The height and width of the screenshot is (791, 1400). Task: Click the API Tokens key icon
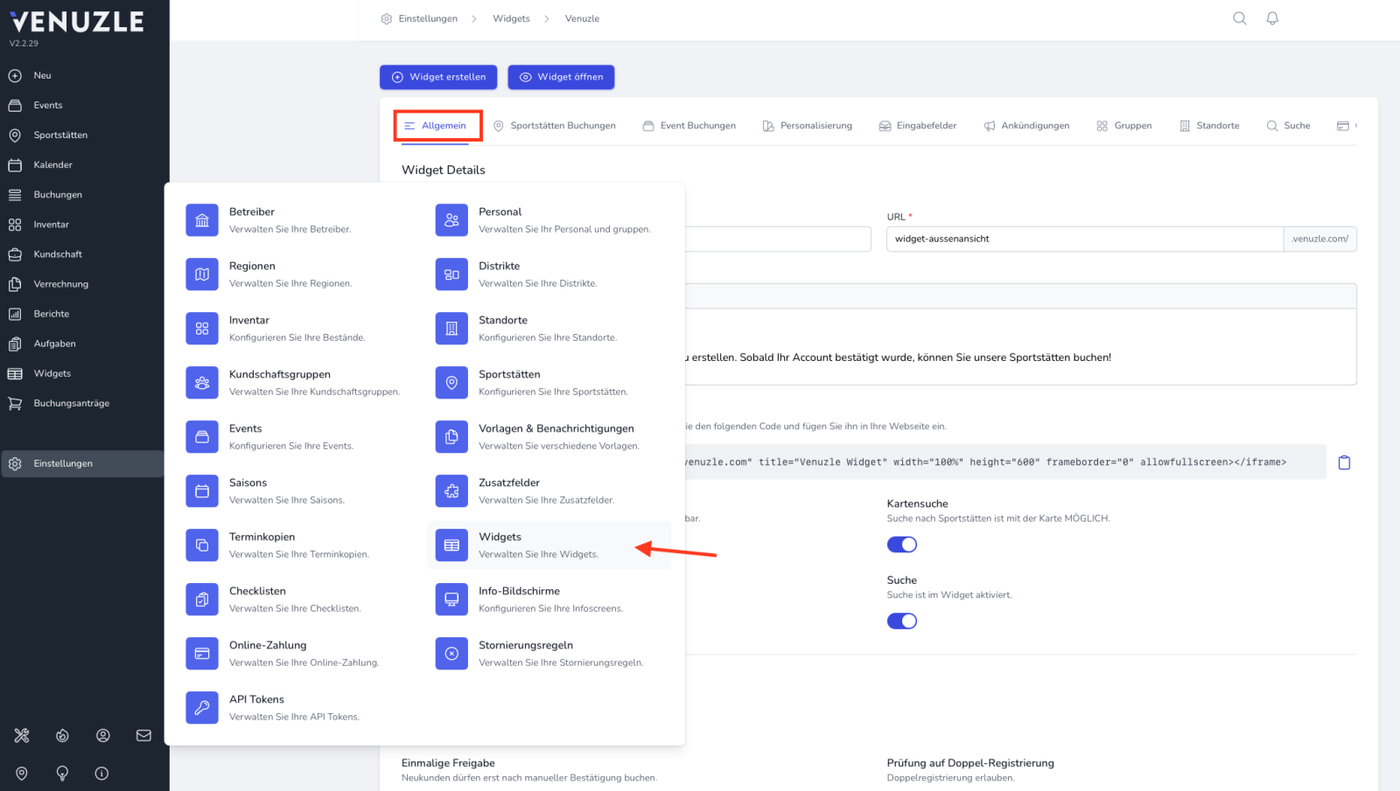pyautogui.click(x=202, y=707)
